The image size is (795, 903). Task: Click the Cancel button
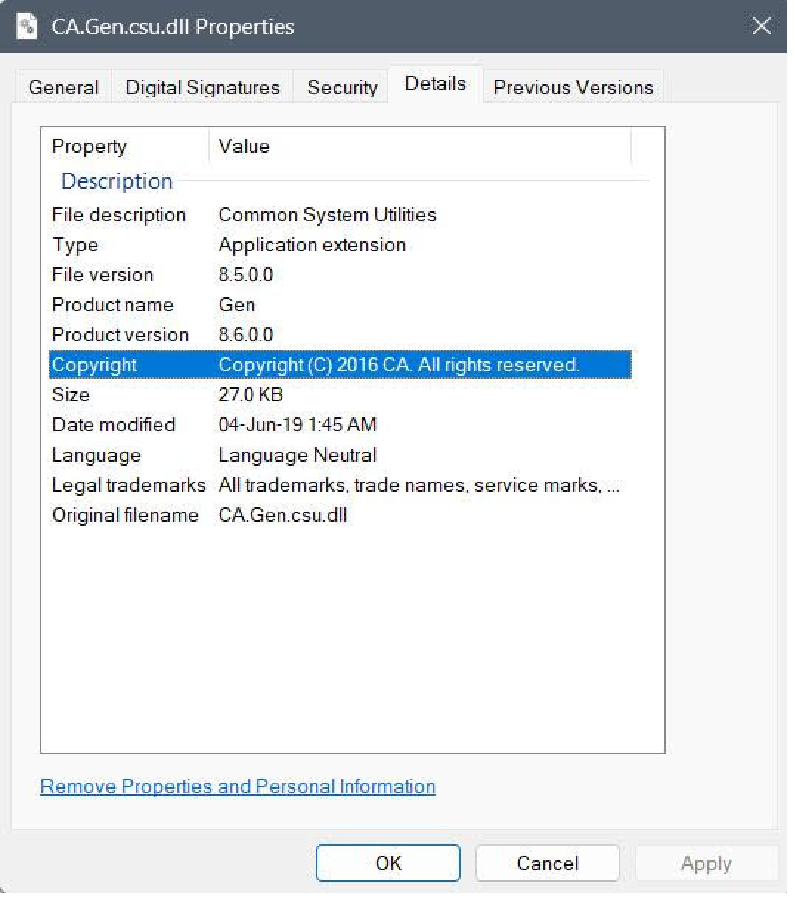coord(547,863)
